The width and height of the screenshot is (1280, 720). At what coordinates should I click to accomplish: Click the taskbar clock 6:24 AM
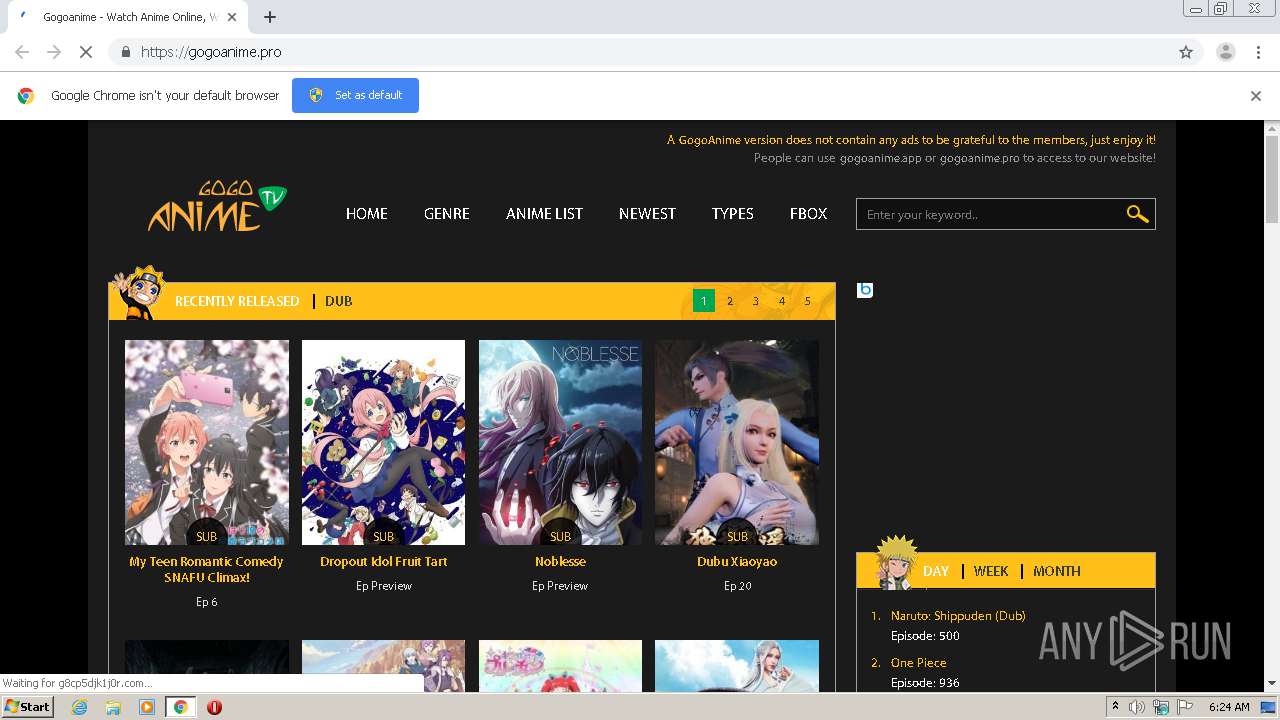coord(1229,707)
